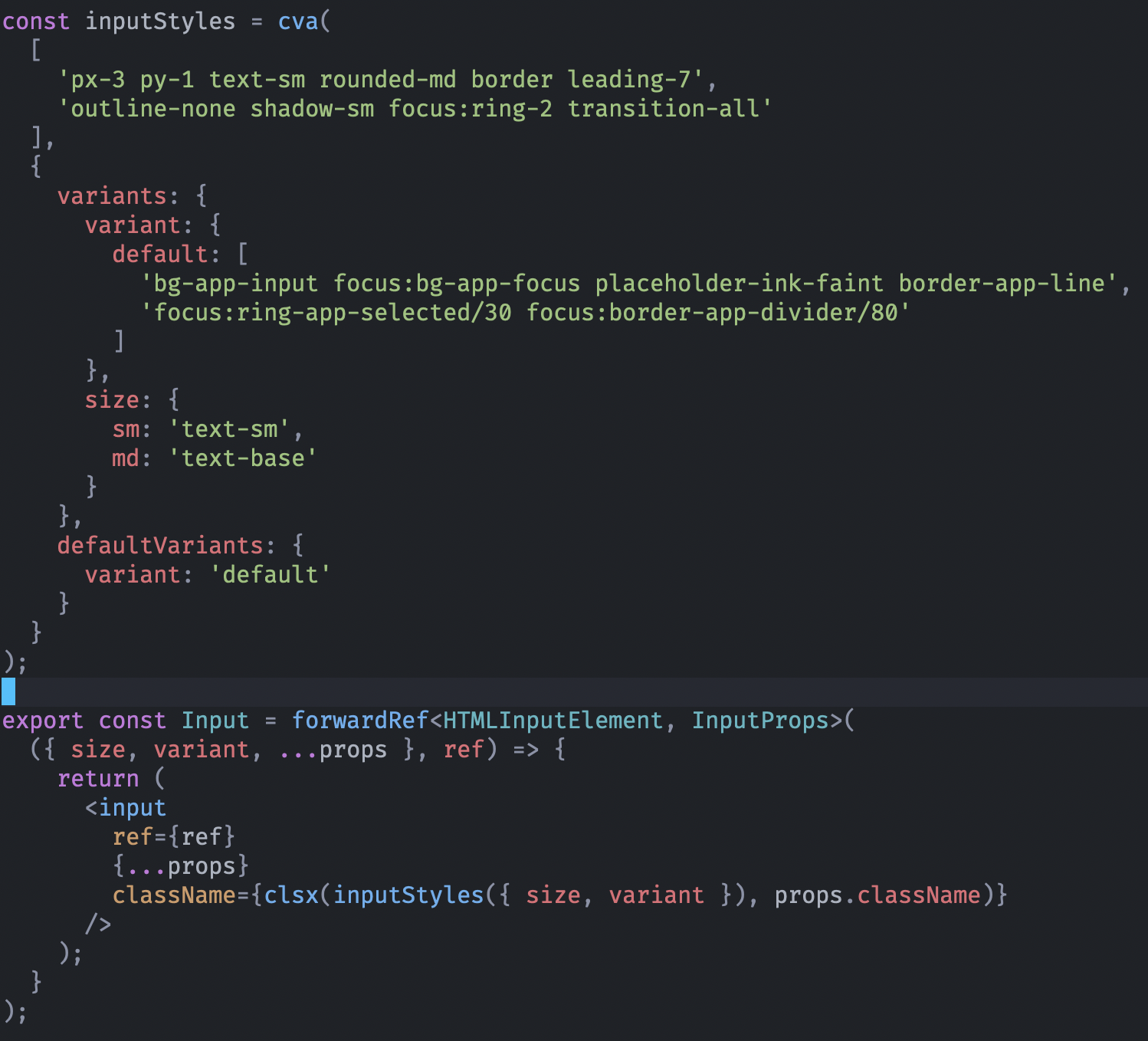
Task: Click the md: key
Action: (132, 458)
